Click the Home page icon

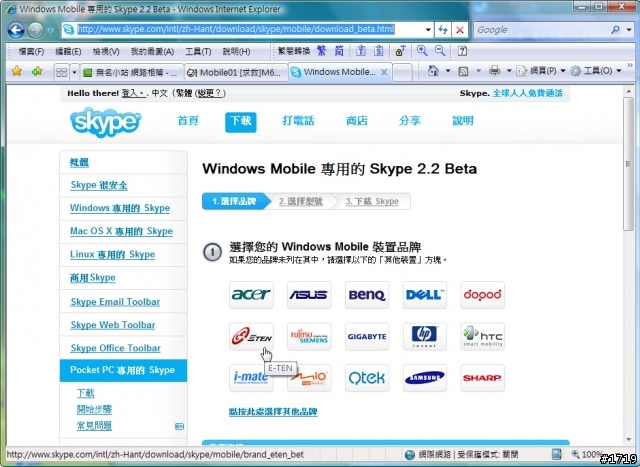coord(433,71)
